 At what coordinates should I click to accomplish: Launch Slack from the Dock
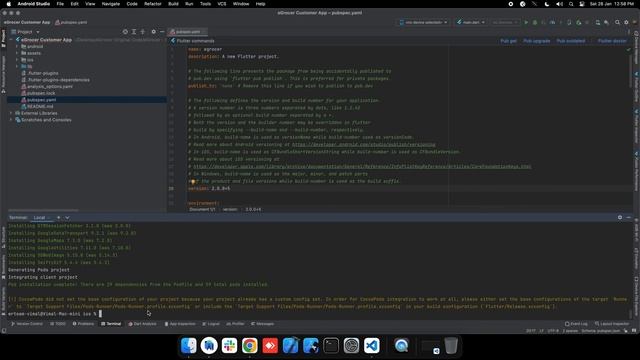229,345
